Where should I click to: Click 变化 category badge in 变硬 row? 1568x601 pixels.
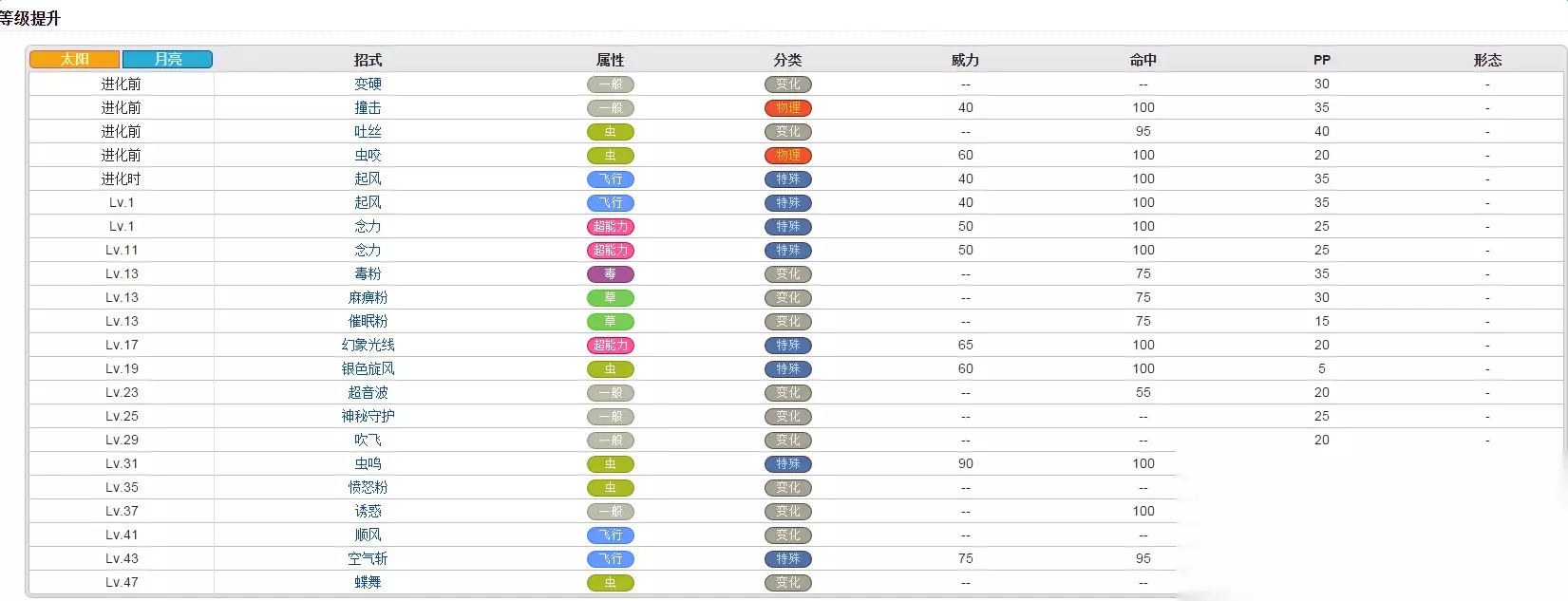tap(787, 84)
